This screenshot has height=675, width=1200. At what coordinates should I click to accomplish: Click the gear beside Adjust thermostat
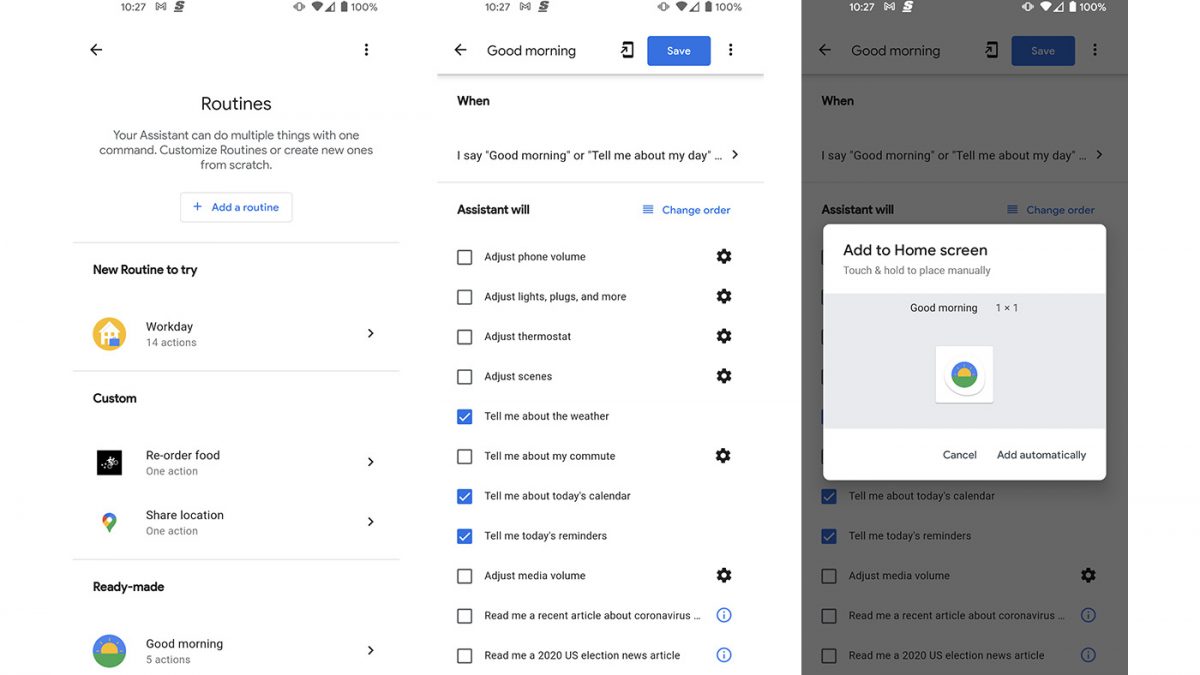724,337
